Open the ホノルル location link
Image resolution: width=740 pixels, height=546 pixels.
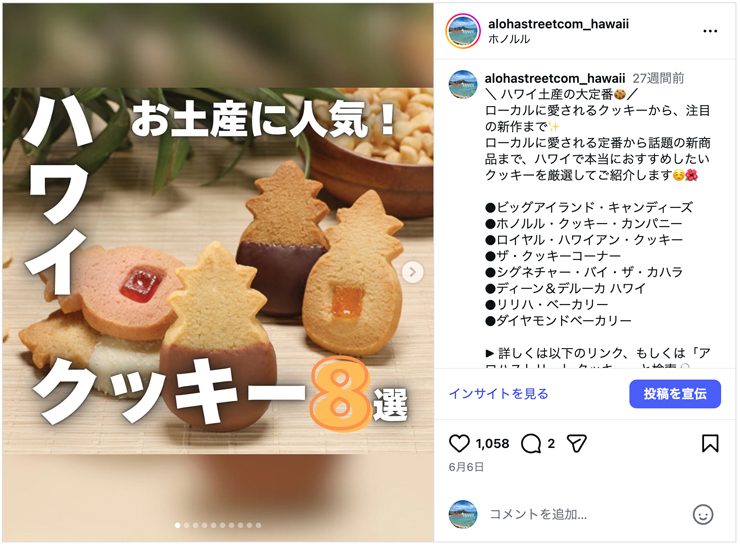509,39
